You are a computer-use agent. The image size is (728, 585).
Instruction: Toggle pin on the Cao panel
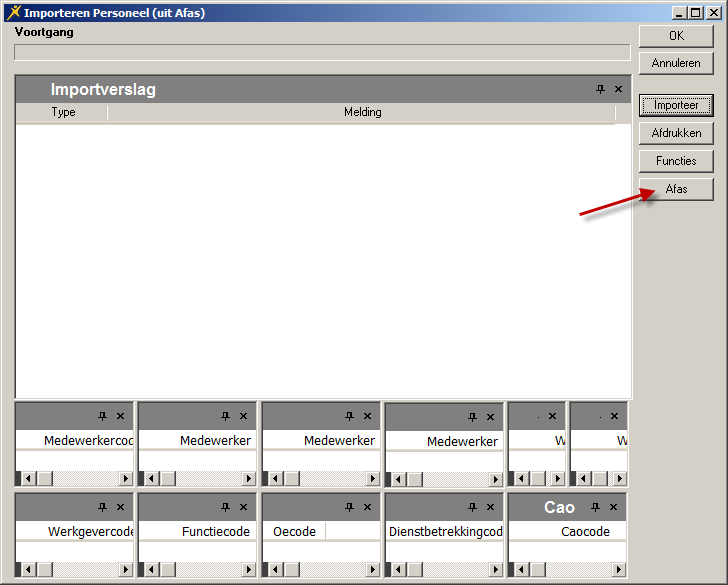pos(597,507)
